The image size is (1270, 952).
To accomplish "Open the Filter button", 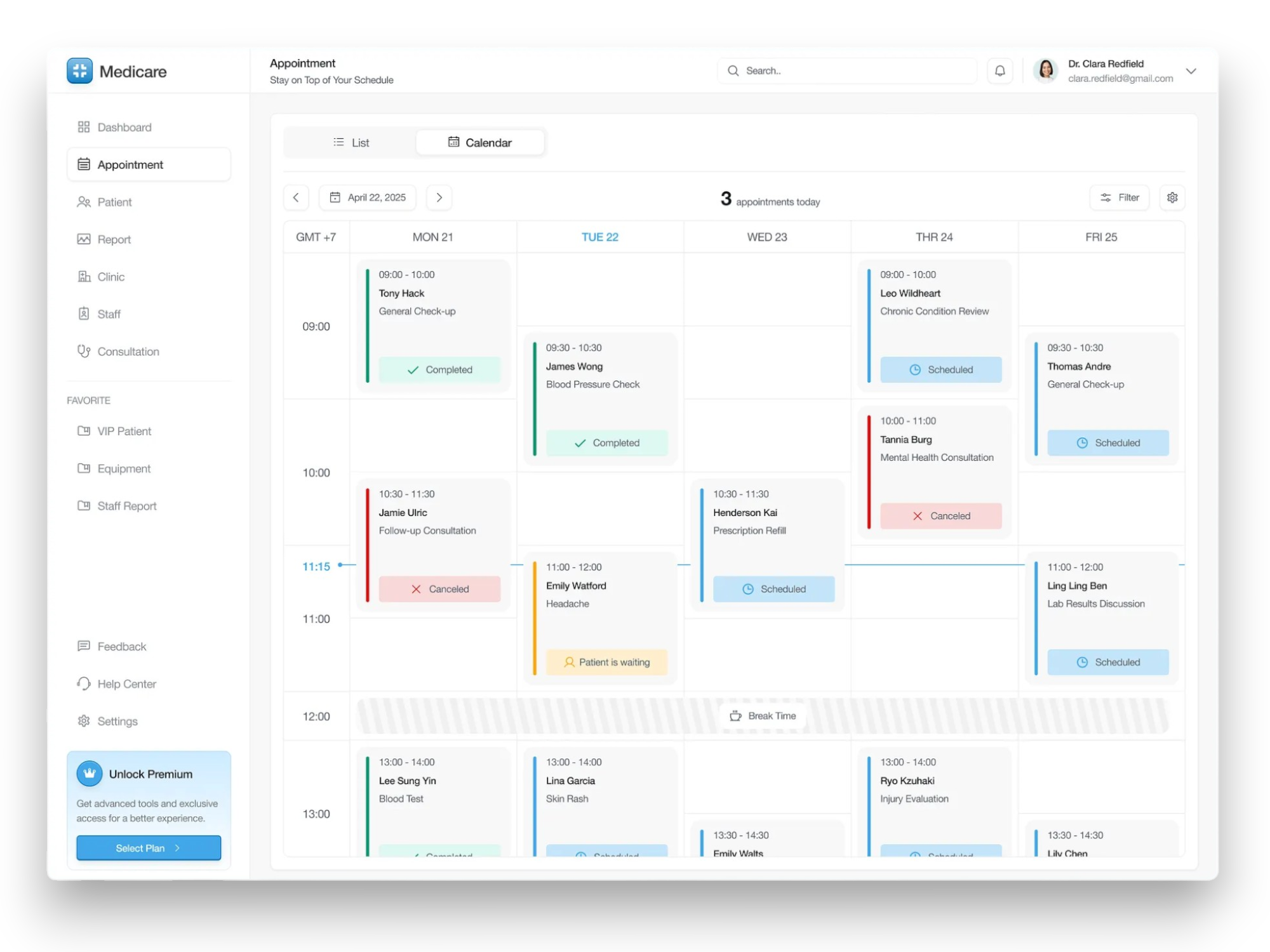I will [x=1120, y=197].
